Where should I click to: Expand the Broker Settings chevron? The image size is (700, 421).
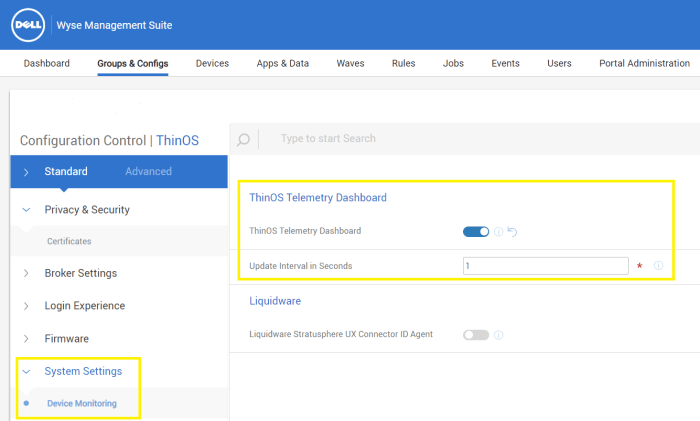tap(26, 273)
